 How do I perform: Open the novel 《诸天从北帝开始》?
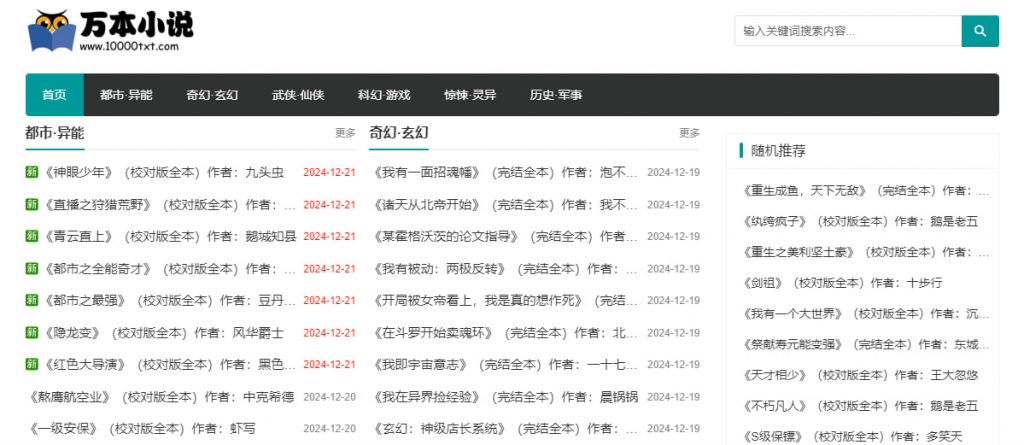pyautogui.click(x=504, y=205)
